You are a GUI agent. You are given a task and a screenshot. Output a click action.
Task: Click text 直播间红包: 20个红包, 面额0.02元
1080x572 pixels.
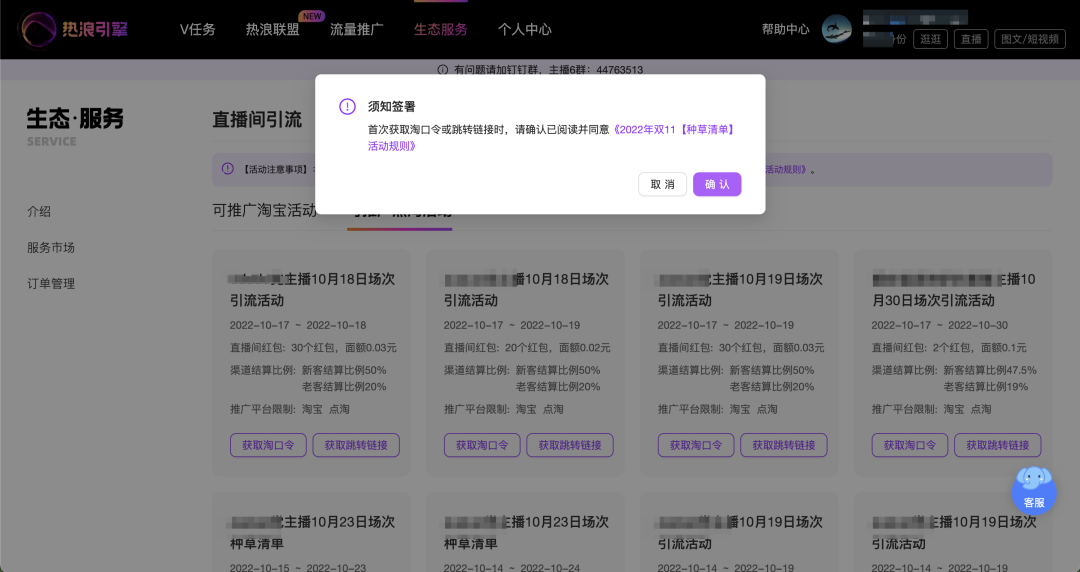527,348
